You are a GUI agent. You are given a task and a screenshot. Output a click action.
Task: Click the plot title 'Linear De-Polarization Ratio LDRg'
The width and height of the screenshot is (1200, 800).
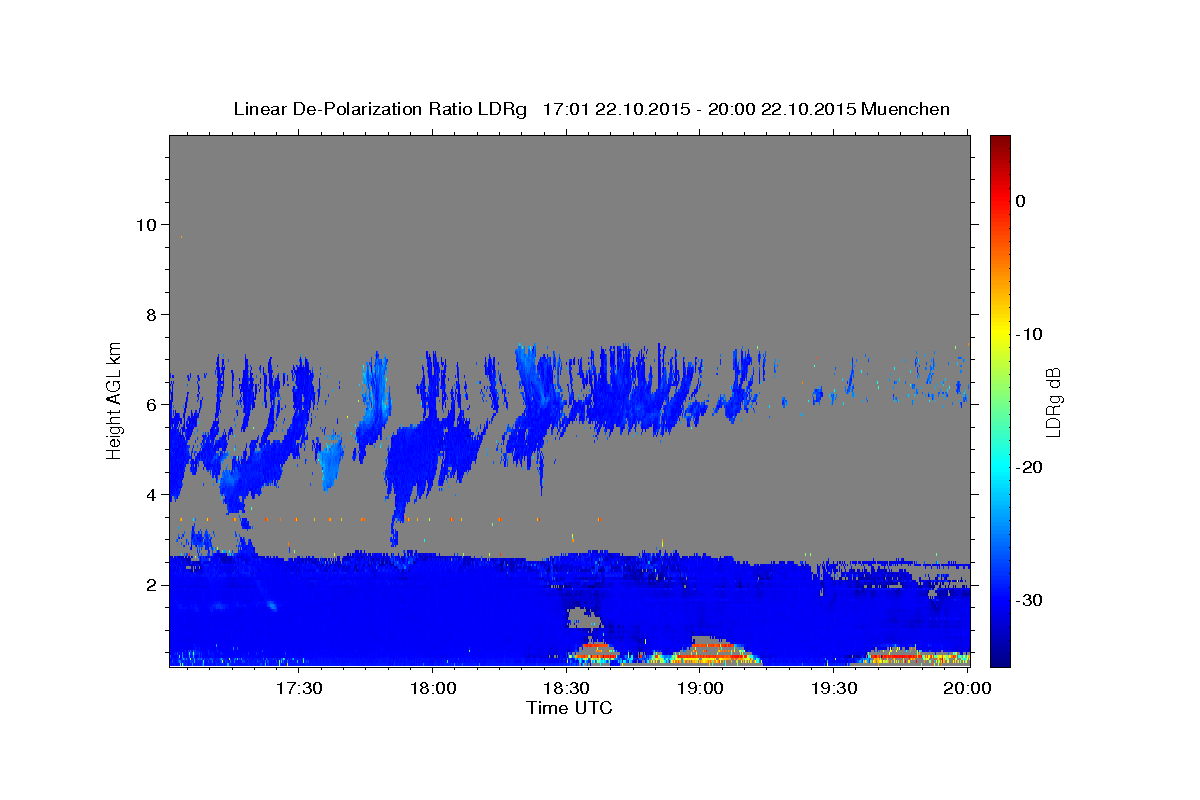click(x=379, y=109)
